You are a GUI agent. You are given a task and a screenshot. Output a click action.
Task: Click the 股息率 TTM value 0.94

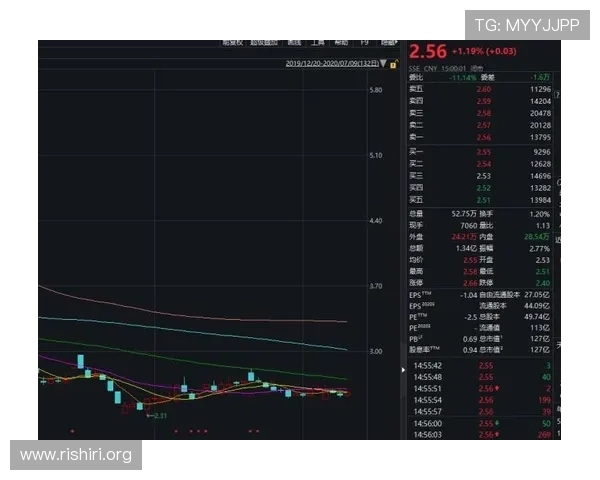(470, 350)
